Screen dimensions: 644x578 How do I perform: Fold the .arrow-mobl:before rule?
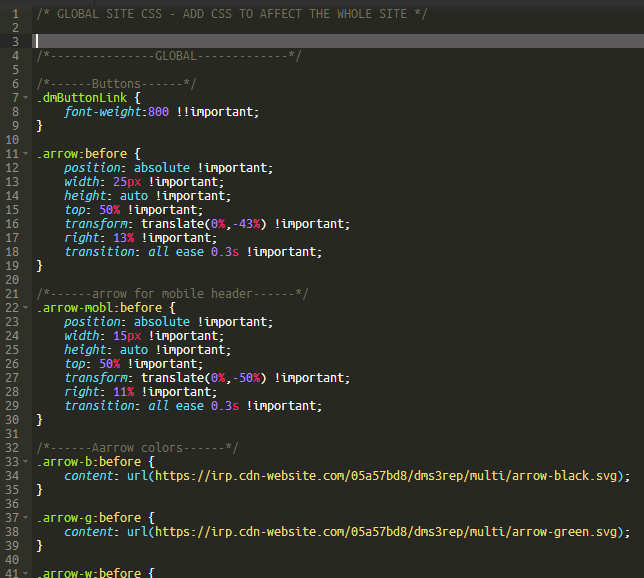click(27, 308)
